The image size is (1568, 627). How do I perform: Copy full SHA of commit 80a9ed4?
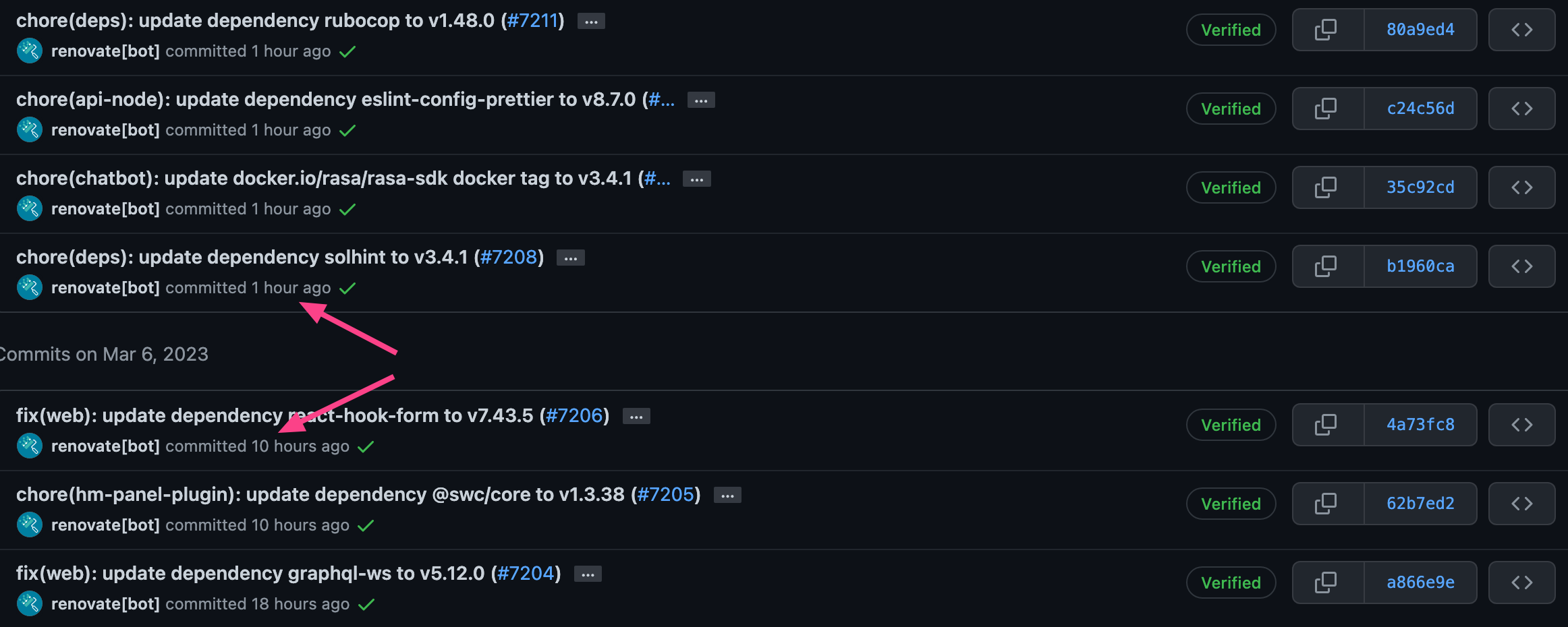[x=1325, y=30]
